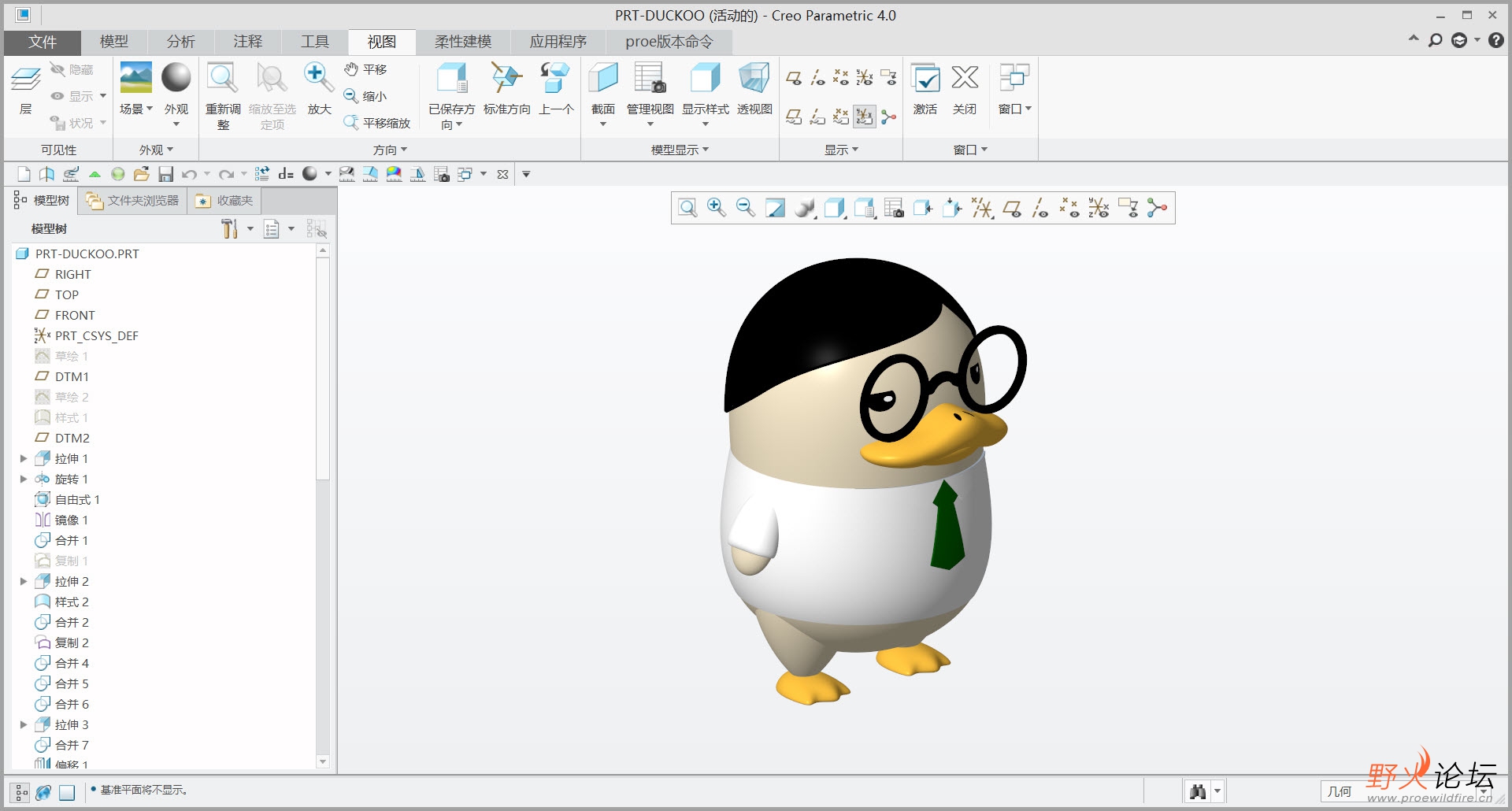Toggle csys display in graphics toolbar
This screenshot has height=811, width=1512.
(1099, 208)
